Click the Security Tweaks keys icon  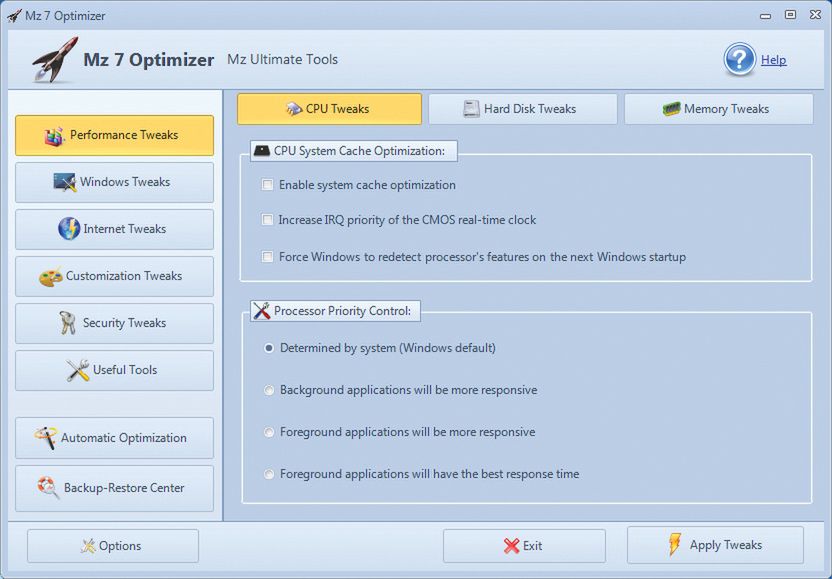(x=67, y=323)
